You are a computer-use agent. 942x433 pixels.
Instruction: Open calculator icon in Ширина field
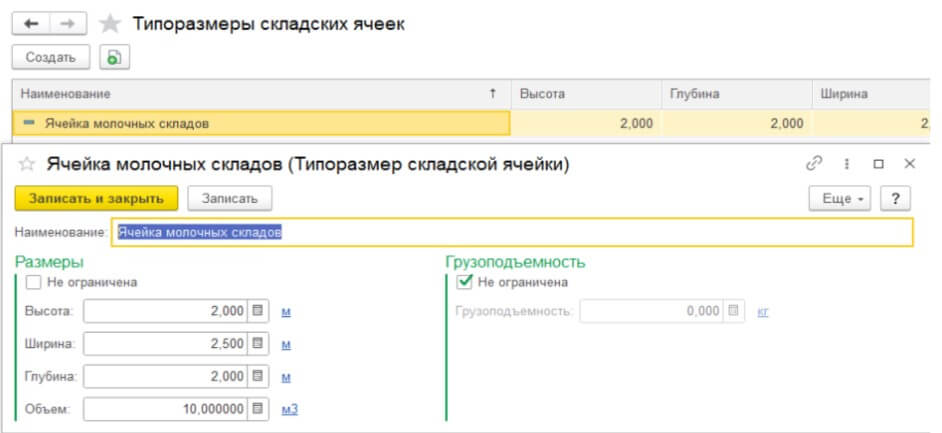coord(259,344)
